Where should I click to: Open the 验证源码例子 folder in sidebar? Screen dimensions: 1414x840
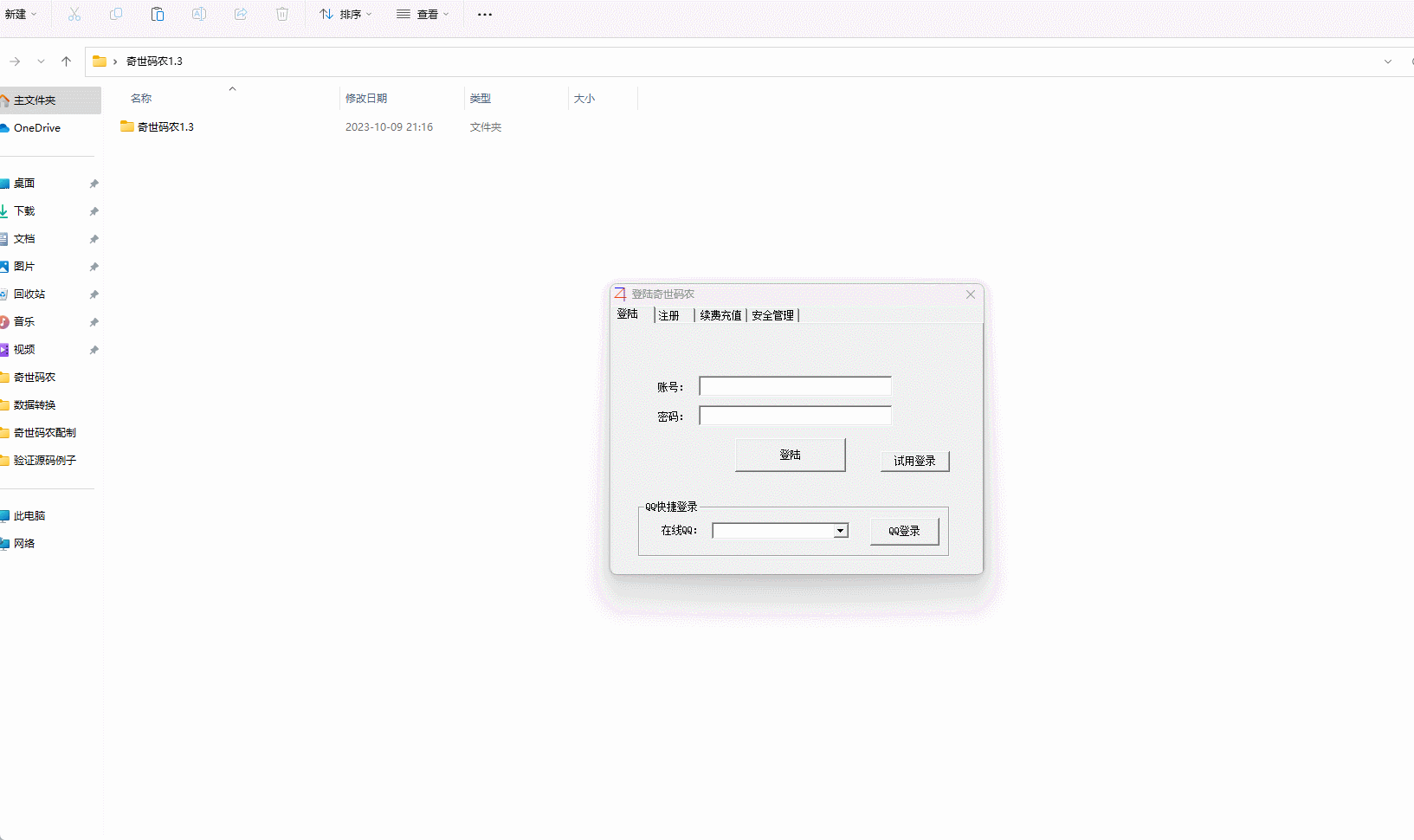pos(45,461)
